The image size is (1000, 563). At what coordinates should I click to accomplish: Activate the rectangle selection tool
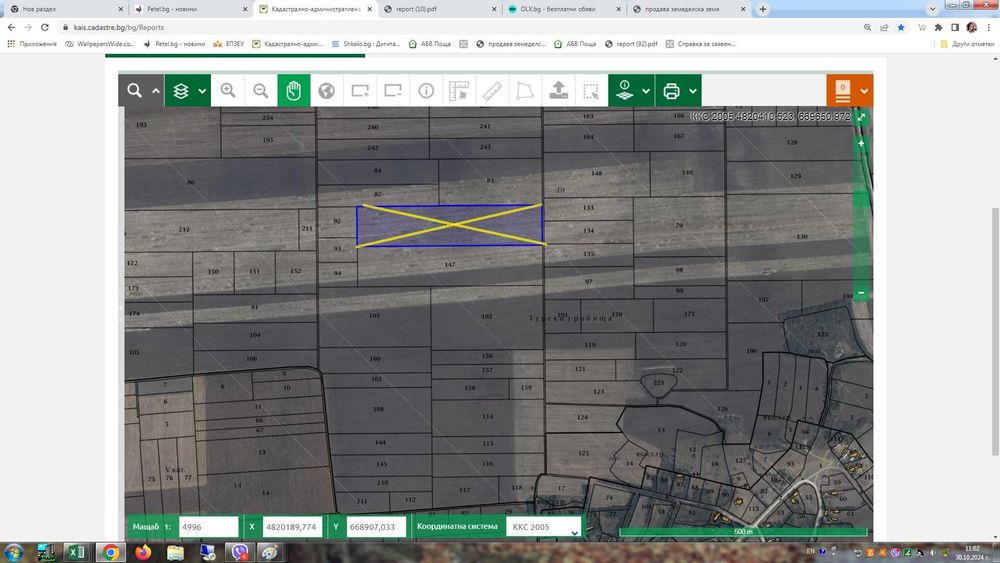coord(592,91)
